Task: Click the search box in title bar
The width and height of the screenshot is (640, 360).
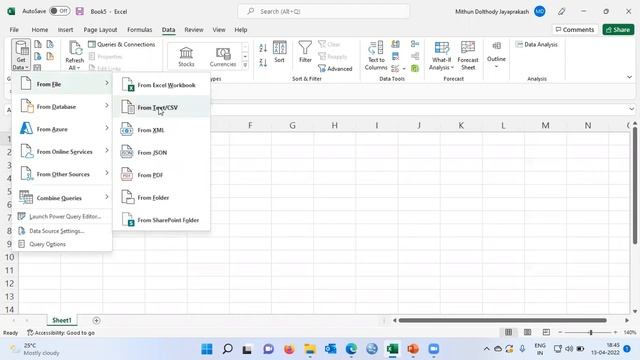Action: [324, 11]
